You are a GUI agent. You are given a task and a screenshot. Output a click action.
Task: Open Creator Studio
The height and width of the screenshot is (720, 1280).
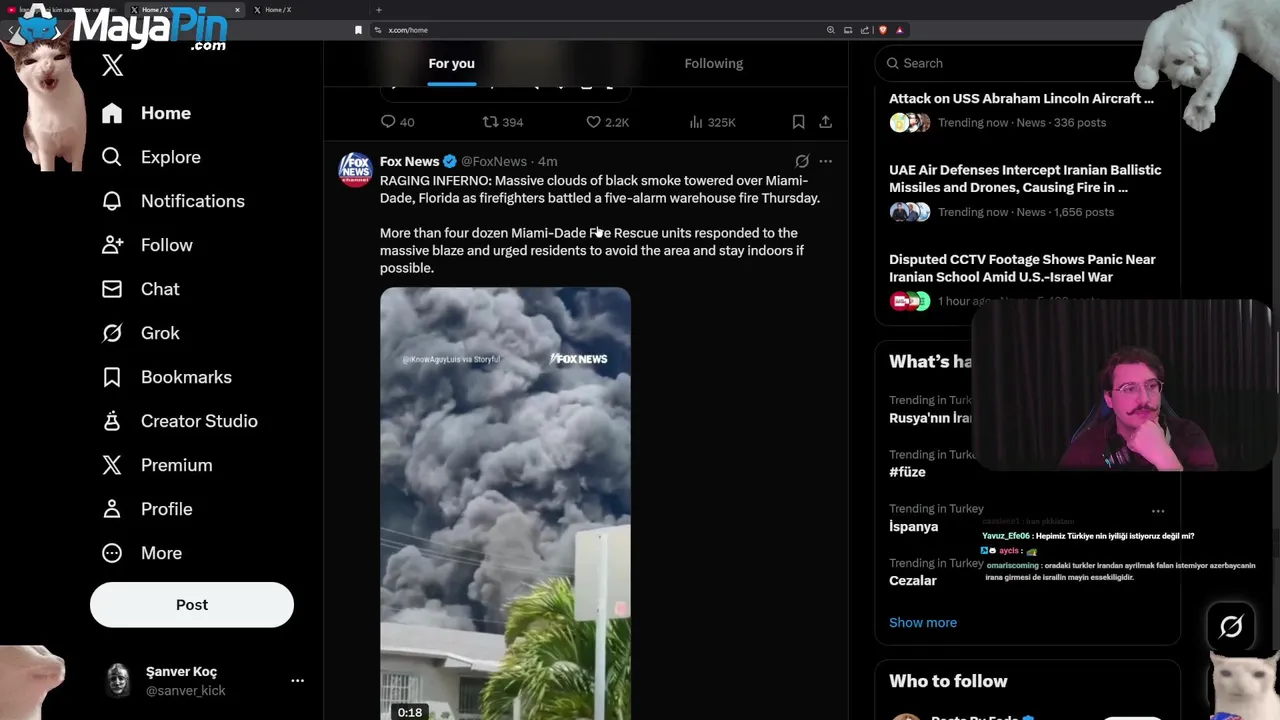(x=179, y=421)
